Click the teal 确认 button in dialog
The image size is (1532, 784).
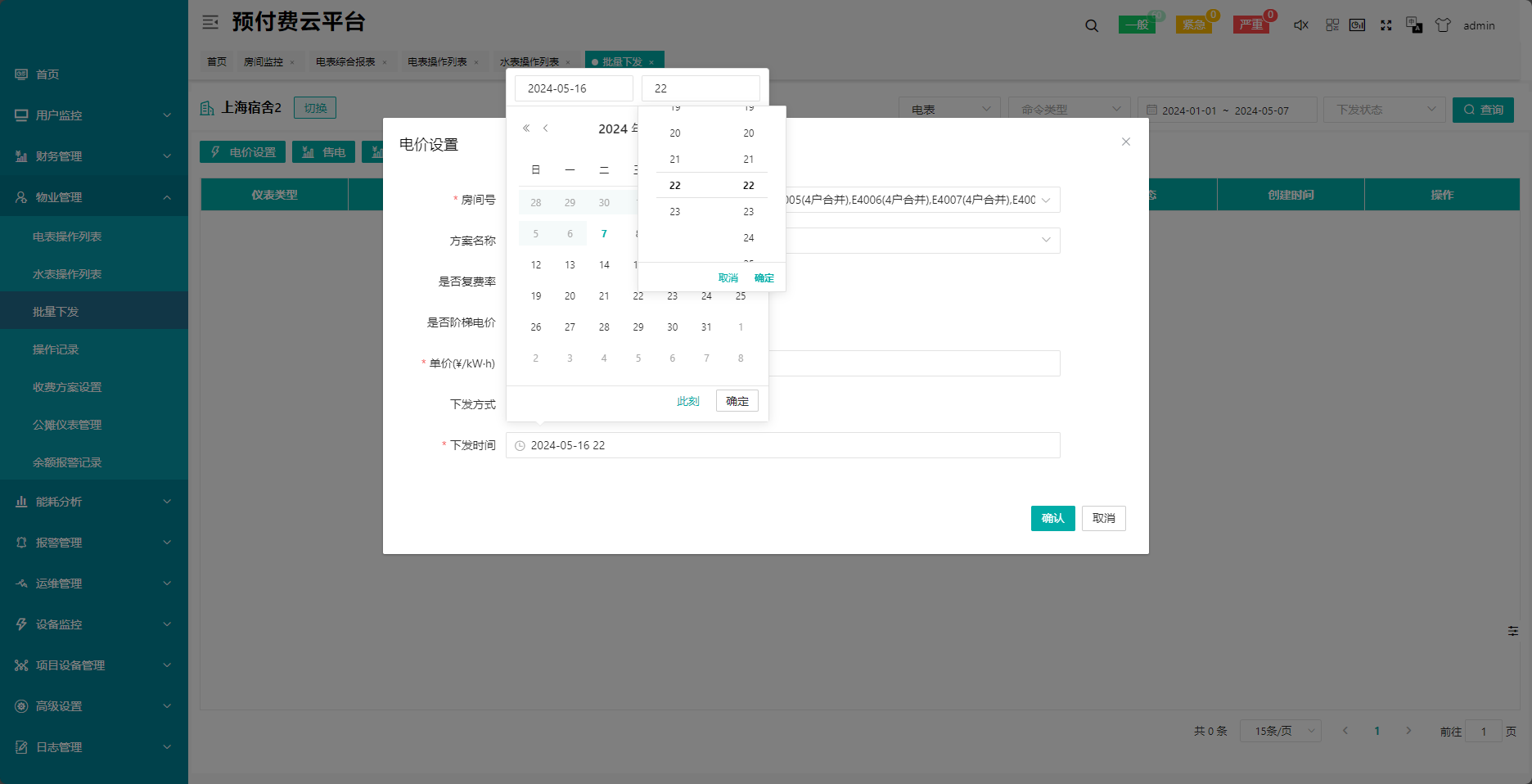click(1052, 518)
